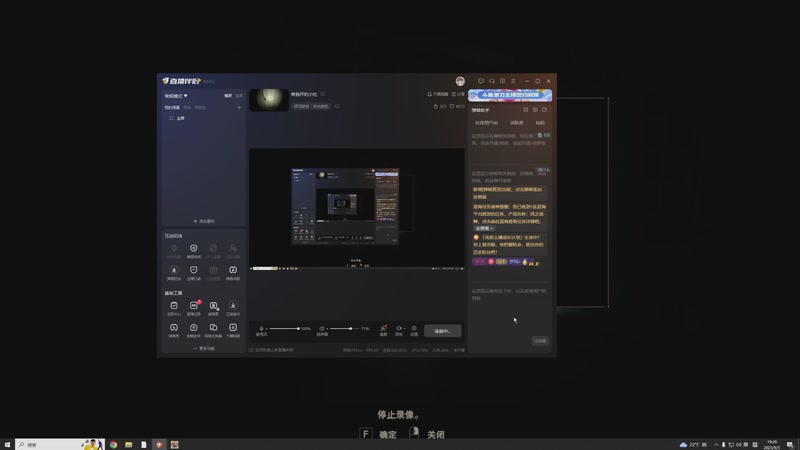Open the third tool in 基础工具 second row
The width and height of the screenshot is (800, 450).
[213, 330]
